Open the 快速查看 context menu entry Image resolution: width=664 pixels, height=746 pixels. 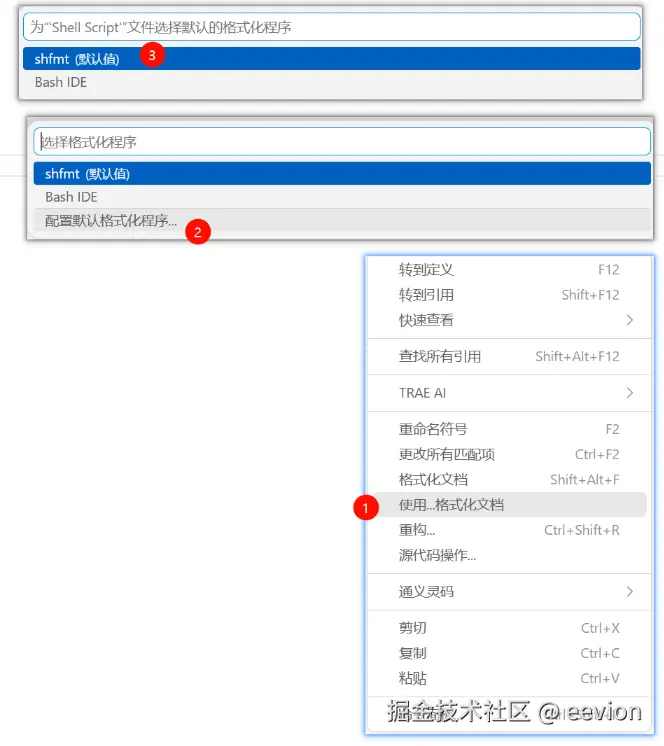point(509,320)
